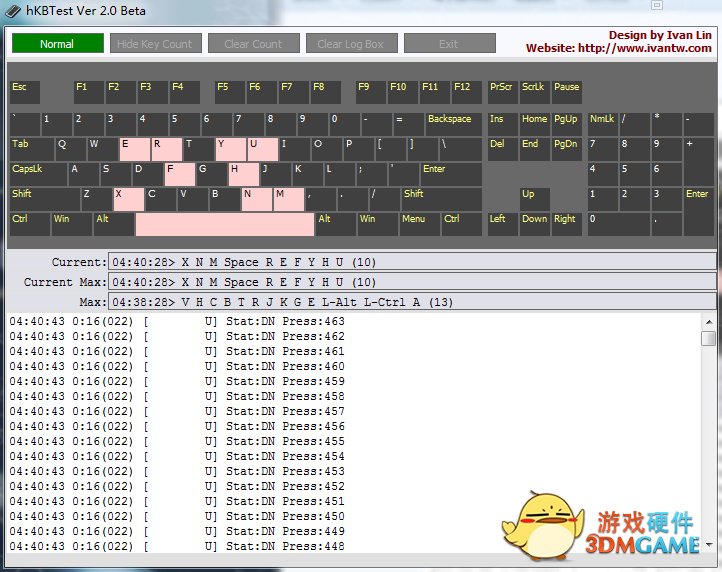Click the PgDn key tile

click(567, 149)
